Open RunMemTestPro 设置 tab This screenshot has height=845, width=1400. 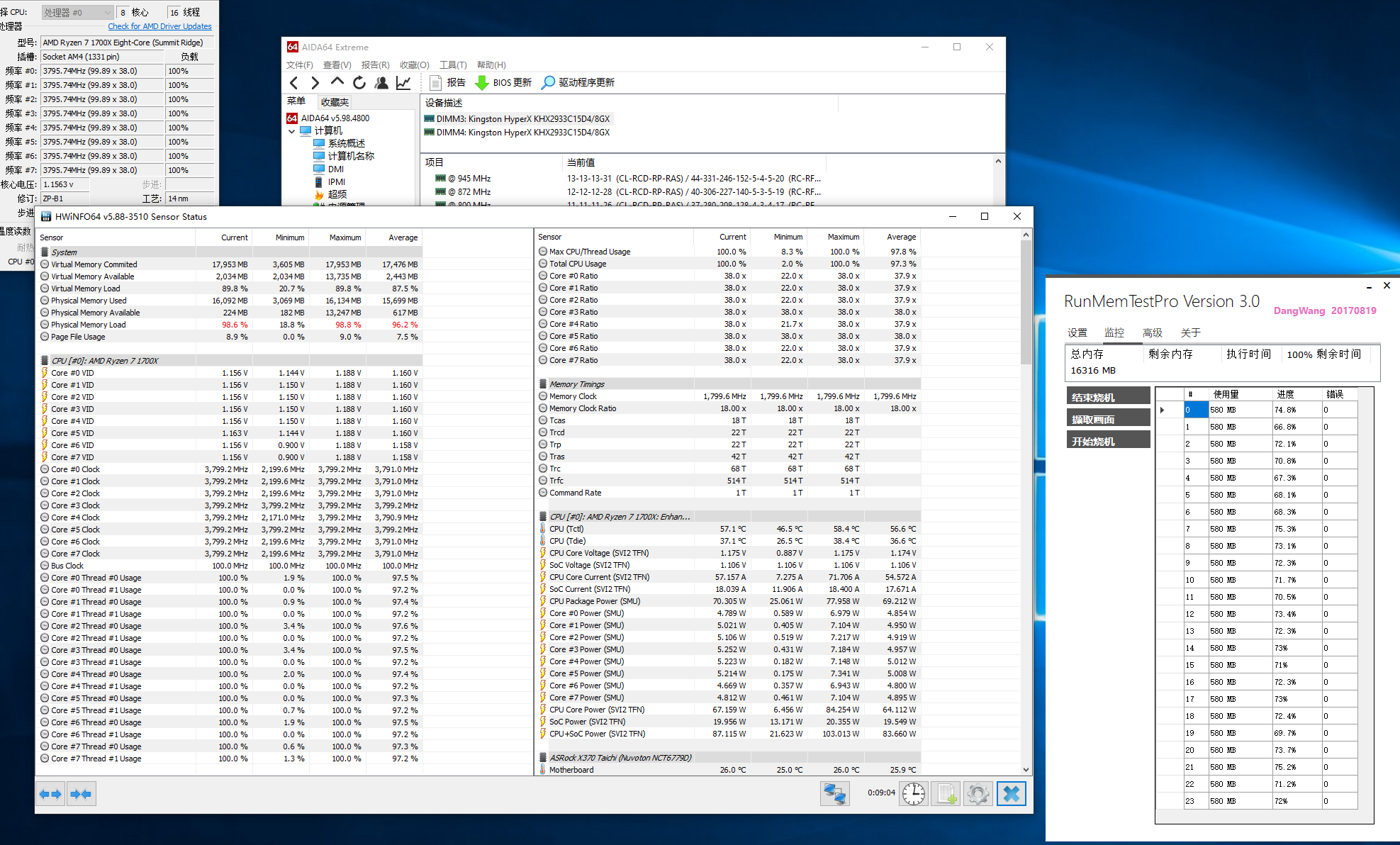1077,333
